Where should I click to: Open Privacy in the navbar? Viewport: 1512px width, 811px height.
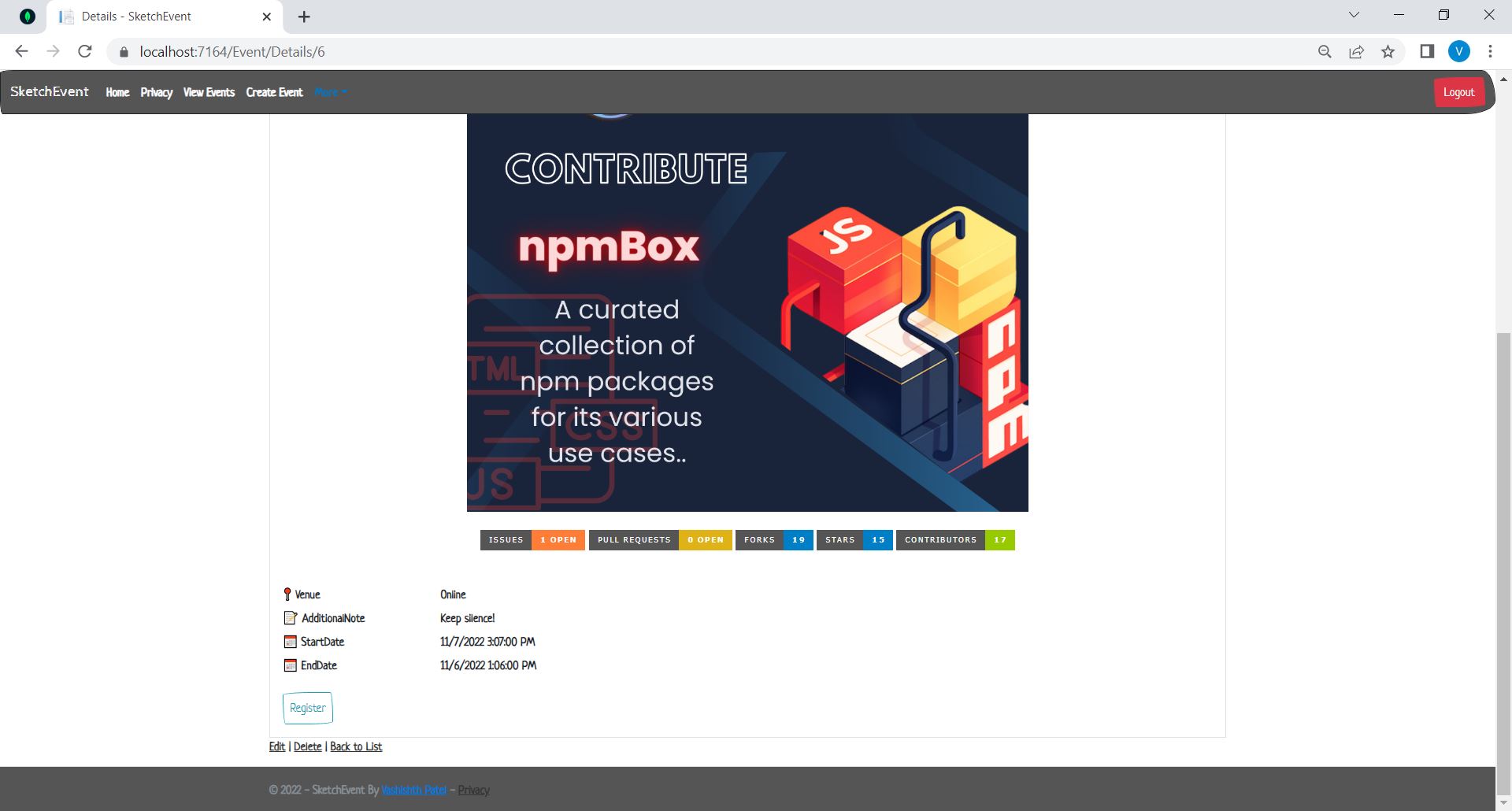pos(156,92)
